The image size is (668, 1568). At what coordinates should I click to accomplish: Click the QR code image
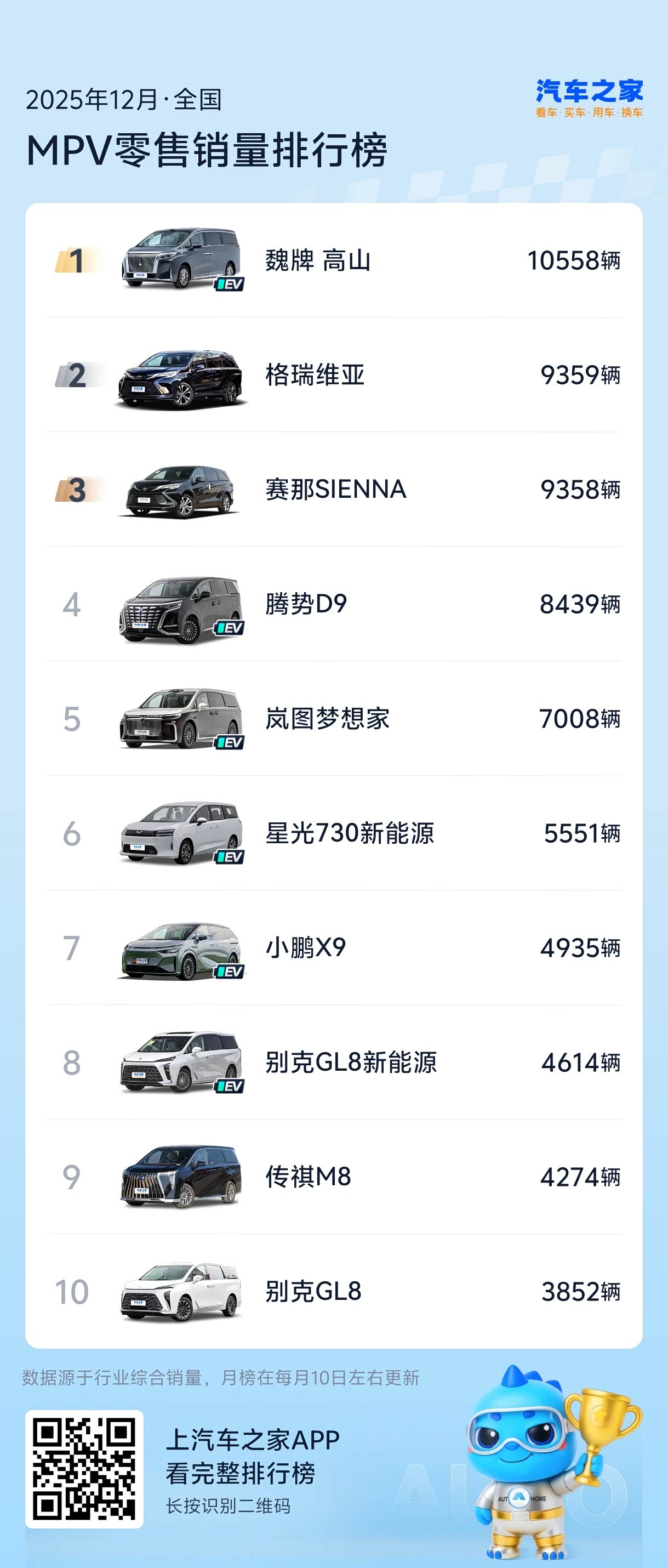coord(84,1469)
